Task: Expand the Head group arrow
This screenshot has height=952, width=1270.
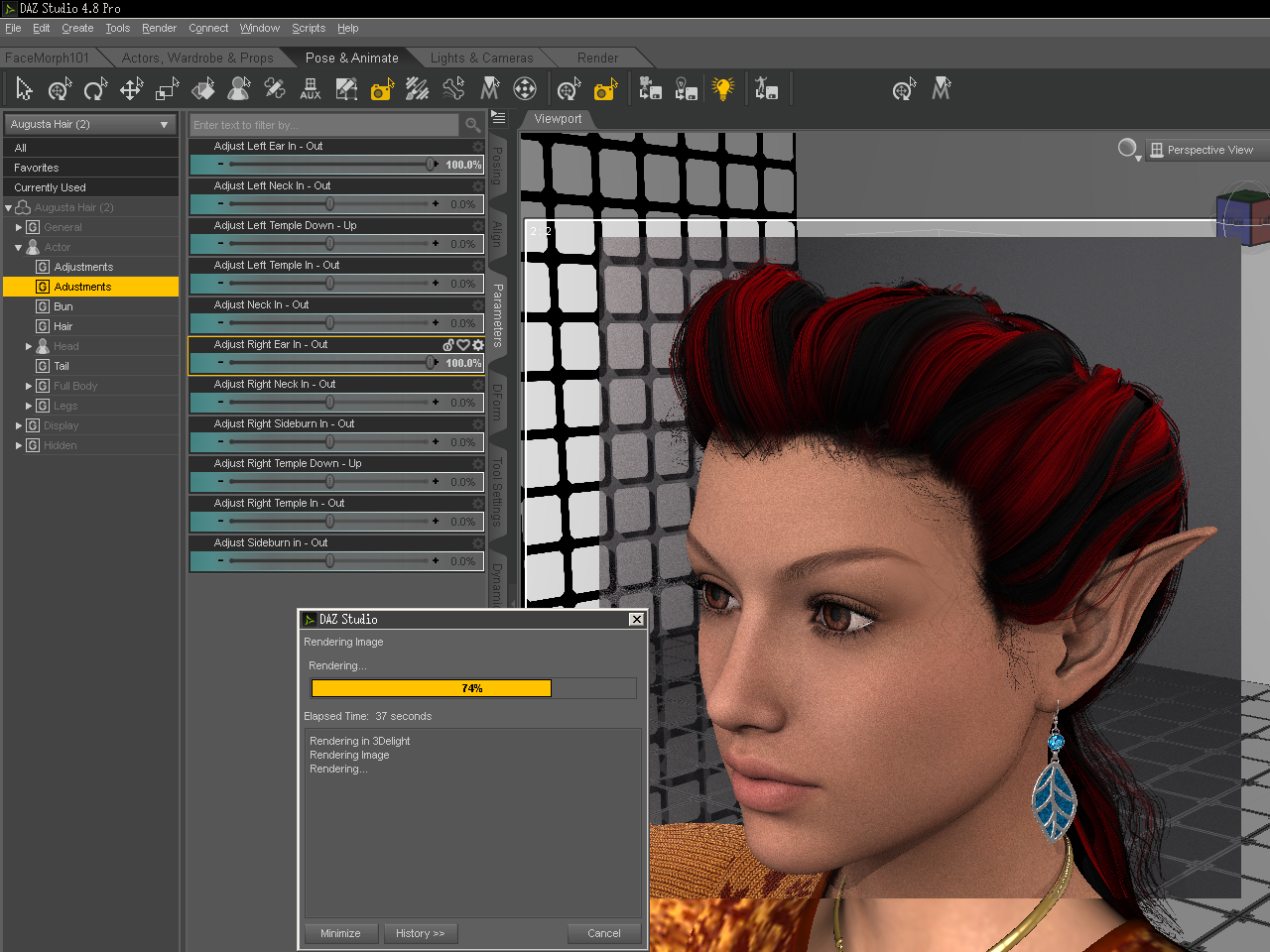Action: [x=29, y=347]
